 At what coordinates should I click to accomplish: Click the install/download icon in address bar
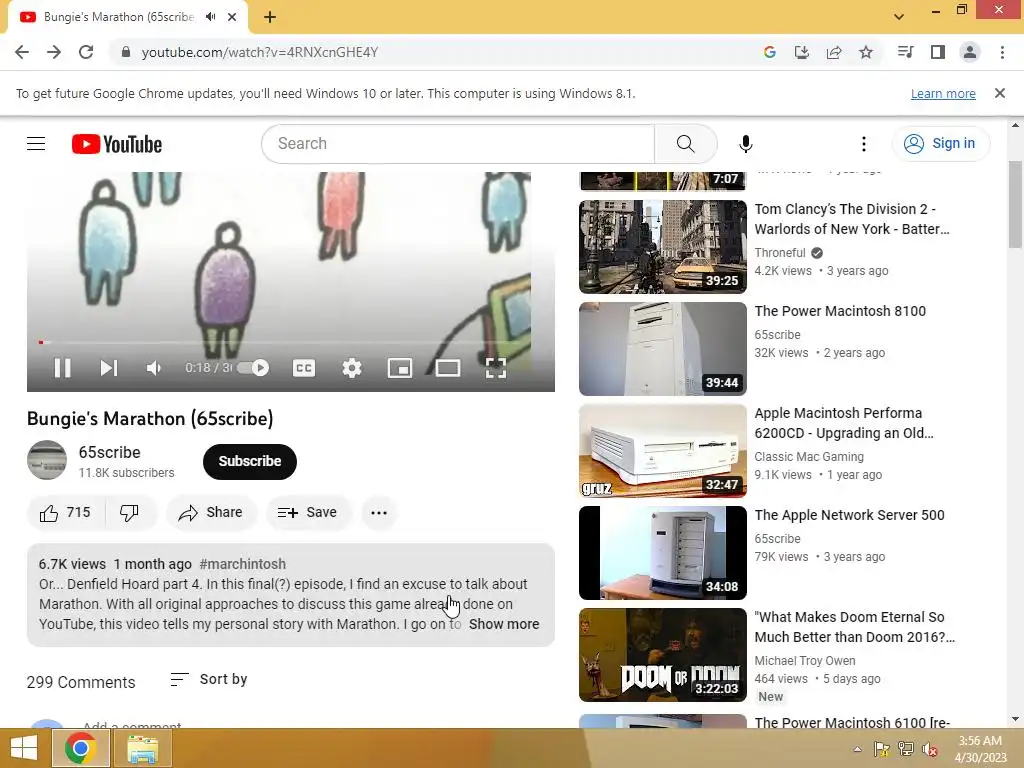tap(802, 52)
